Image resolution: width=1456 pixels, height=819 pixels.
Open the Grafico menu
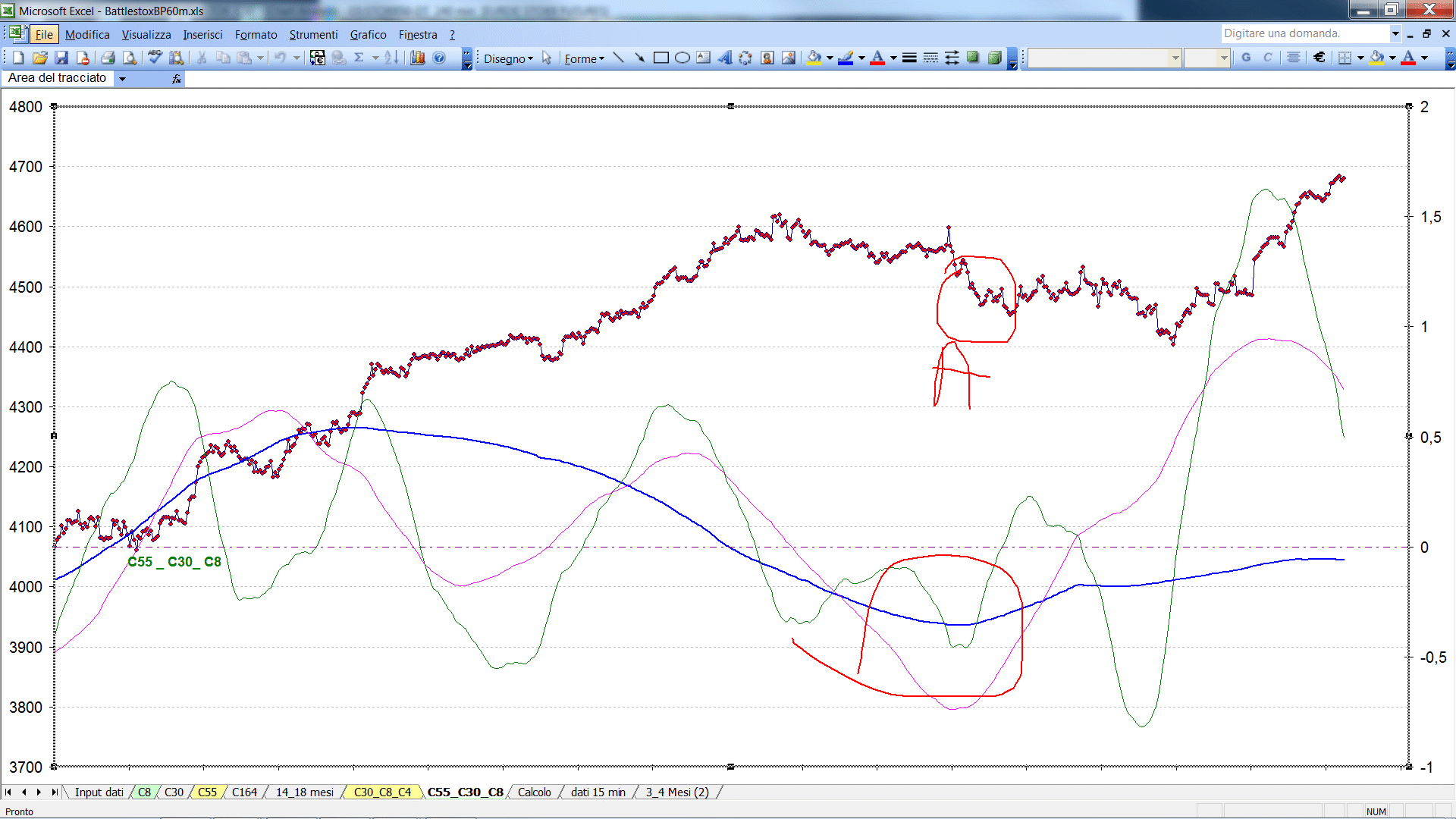coord(368,35)
